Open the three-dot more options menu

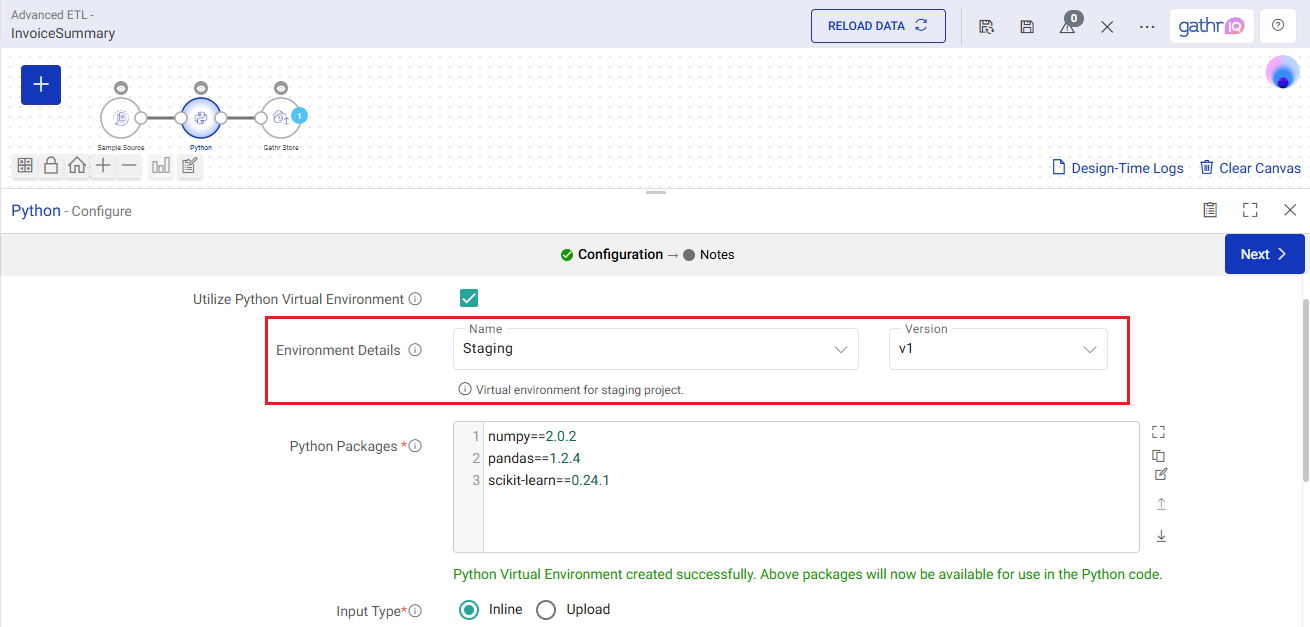click(1147, 27)
